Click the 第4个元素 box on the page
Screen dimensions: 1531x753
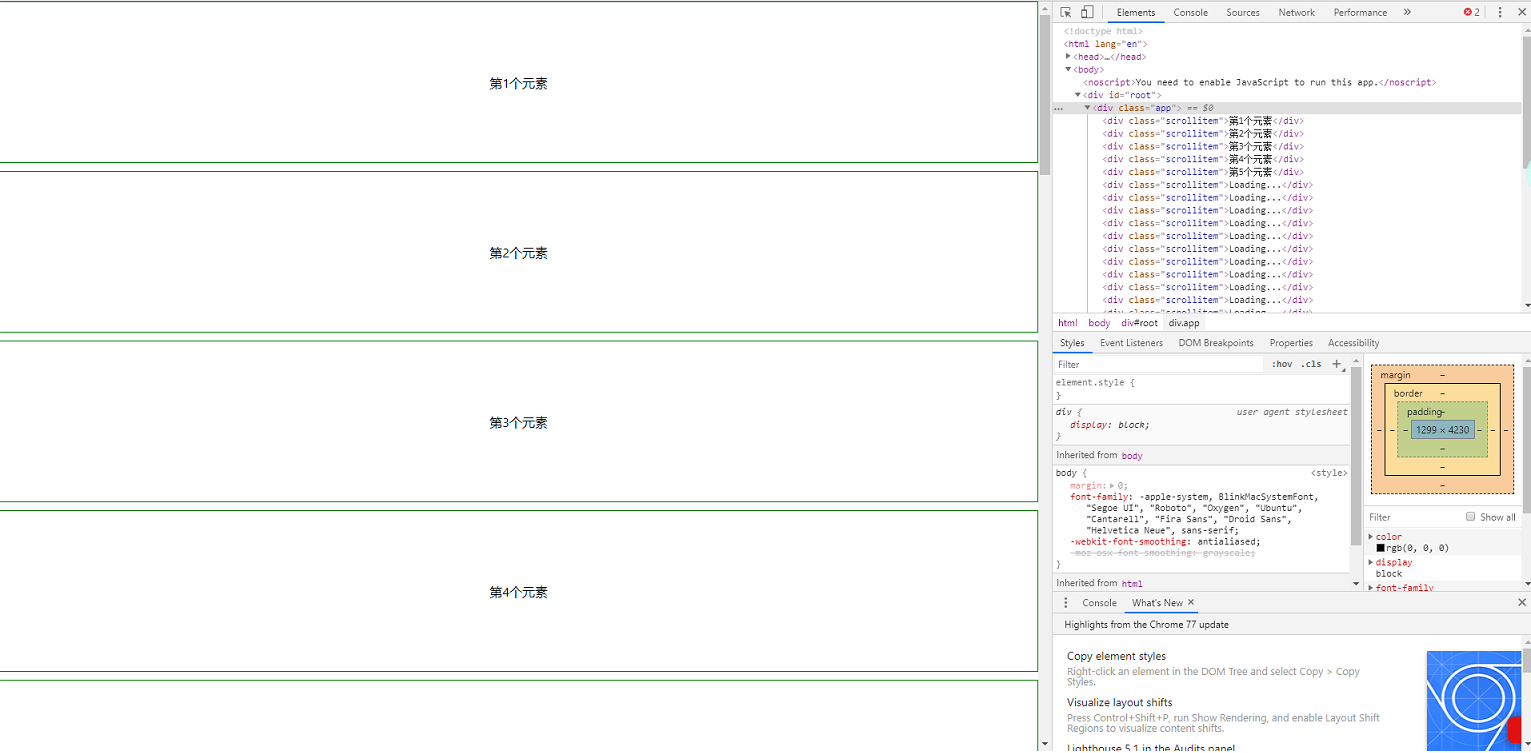pyautogui.click(x=518, y=592)
